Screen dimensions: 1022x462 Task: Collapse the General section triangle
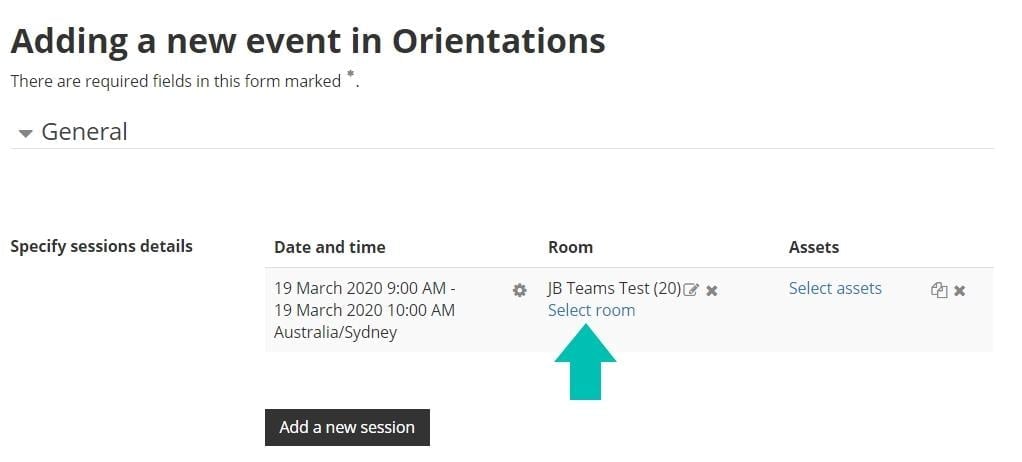pos(26,133)
